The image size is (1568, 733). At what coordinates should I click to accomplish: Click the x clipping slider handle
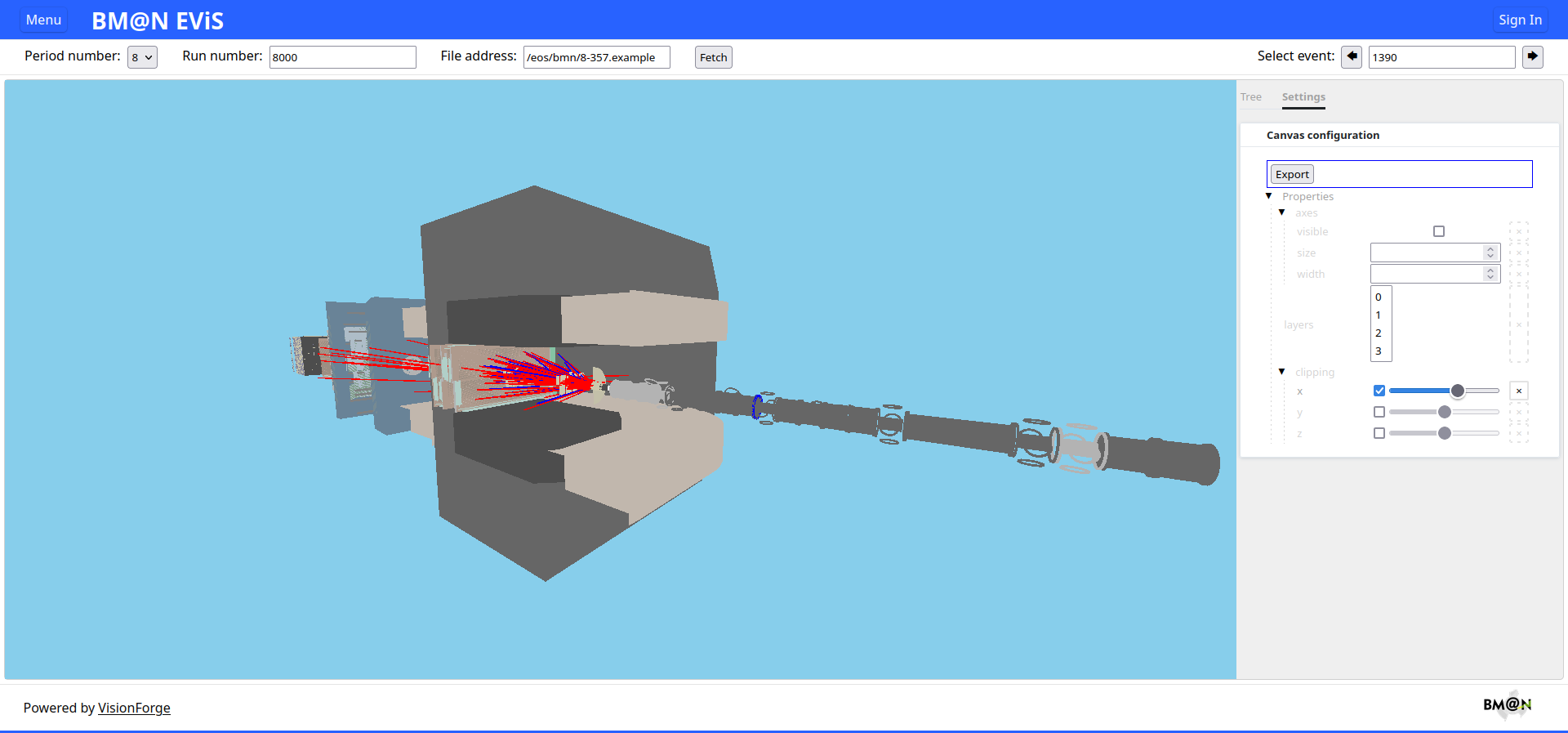coord(1458,391)
